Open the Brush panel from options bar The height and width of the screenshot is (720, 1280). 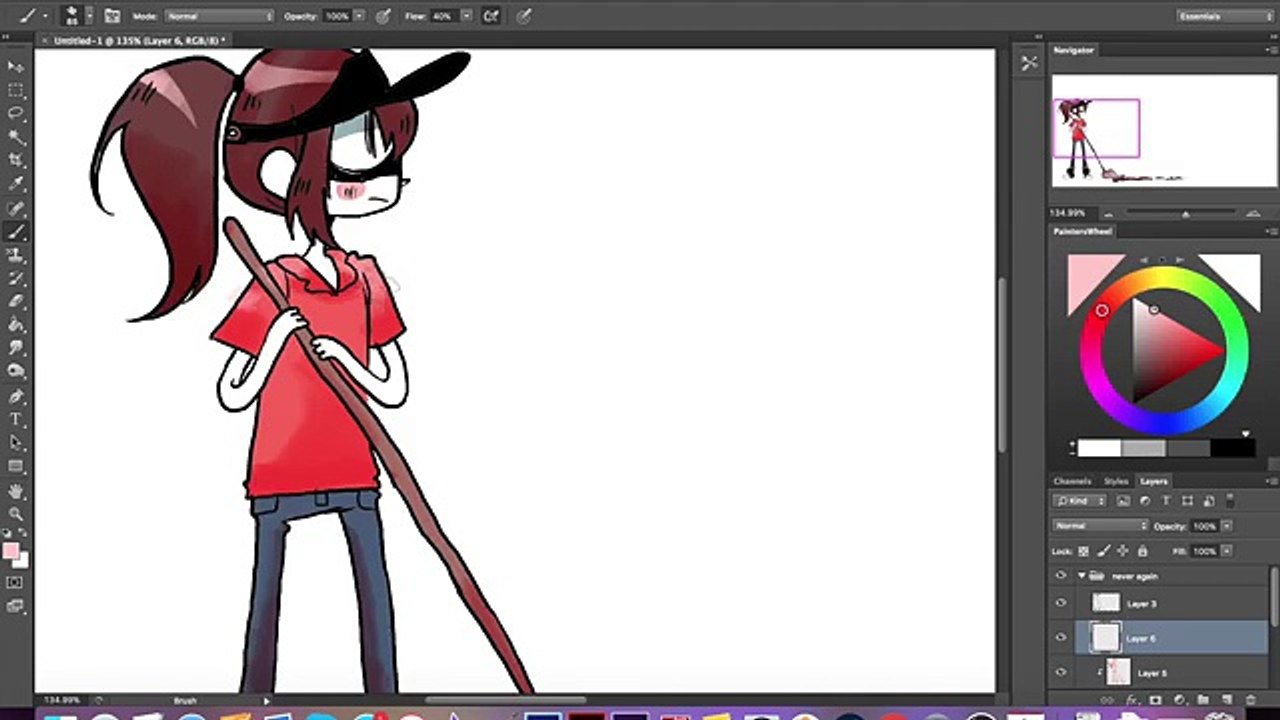pos(112,16)
